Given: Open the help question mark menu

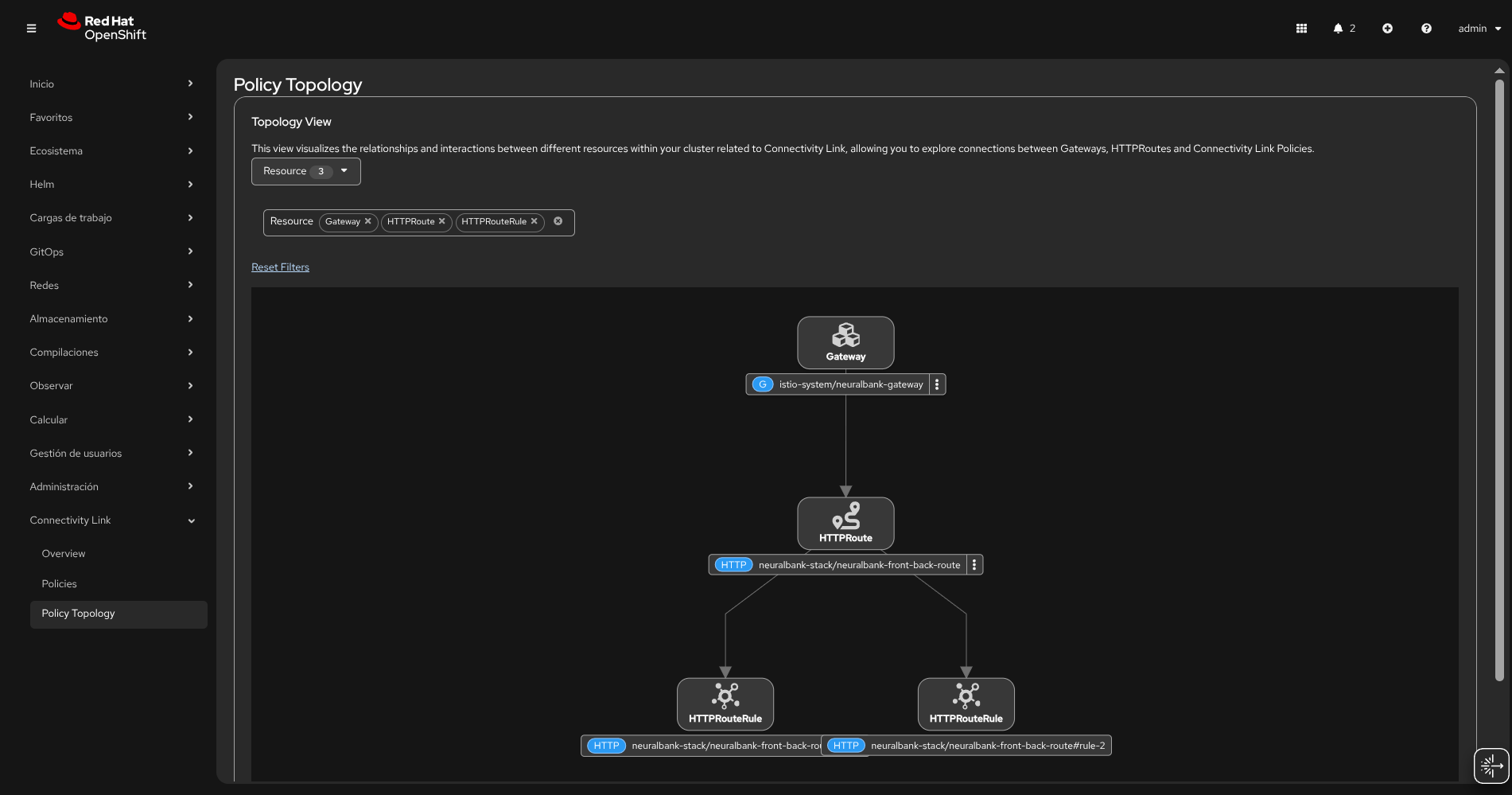Looking at the screenshot, I should point(1426,29).
